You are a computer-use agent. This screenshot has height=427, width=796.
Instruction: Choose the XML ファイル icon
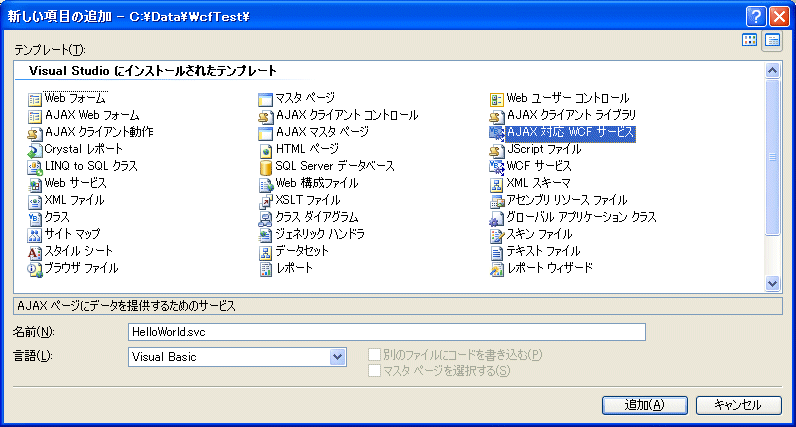[x=35, y=202]
